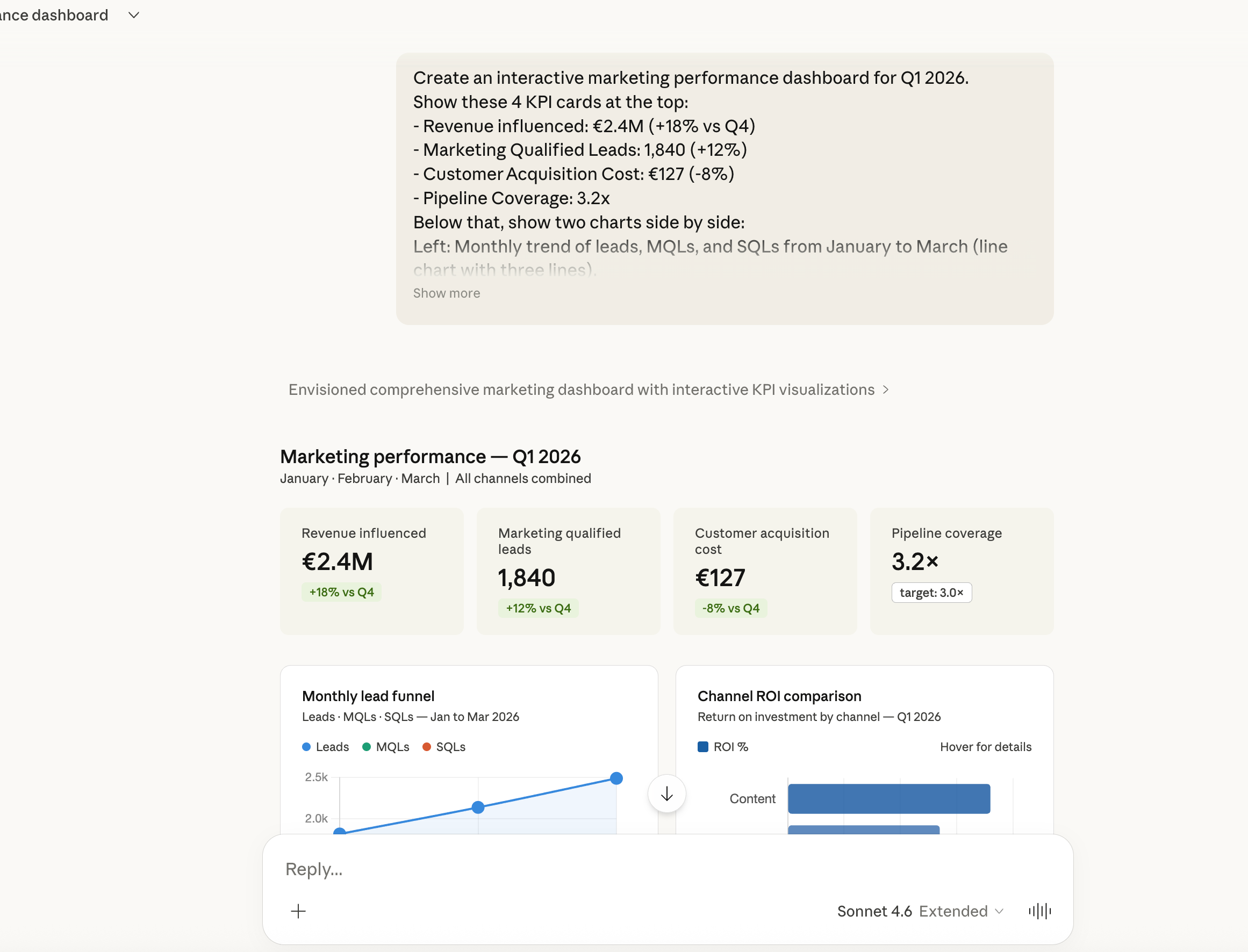
Task: Expand the Envisioned comprehensive marketing dashboard thinking
Action: 589,390
